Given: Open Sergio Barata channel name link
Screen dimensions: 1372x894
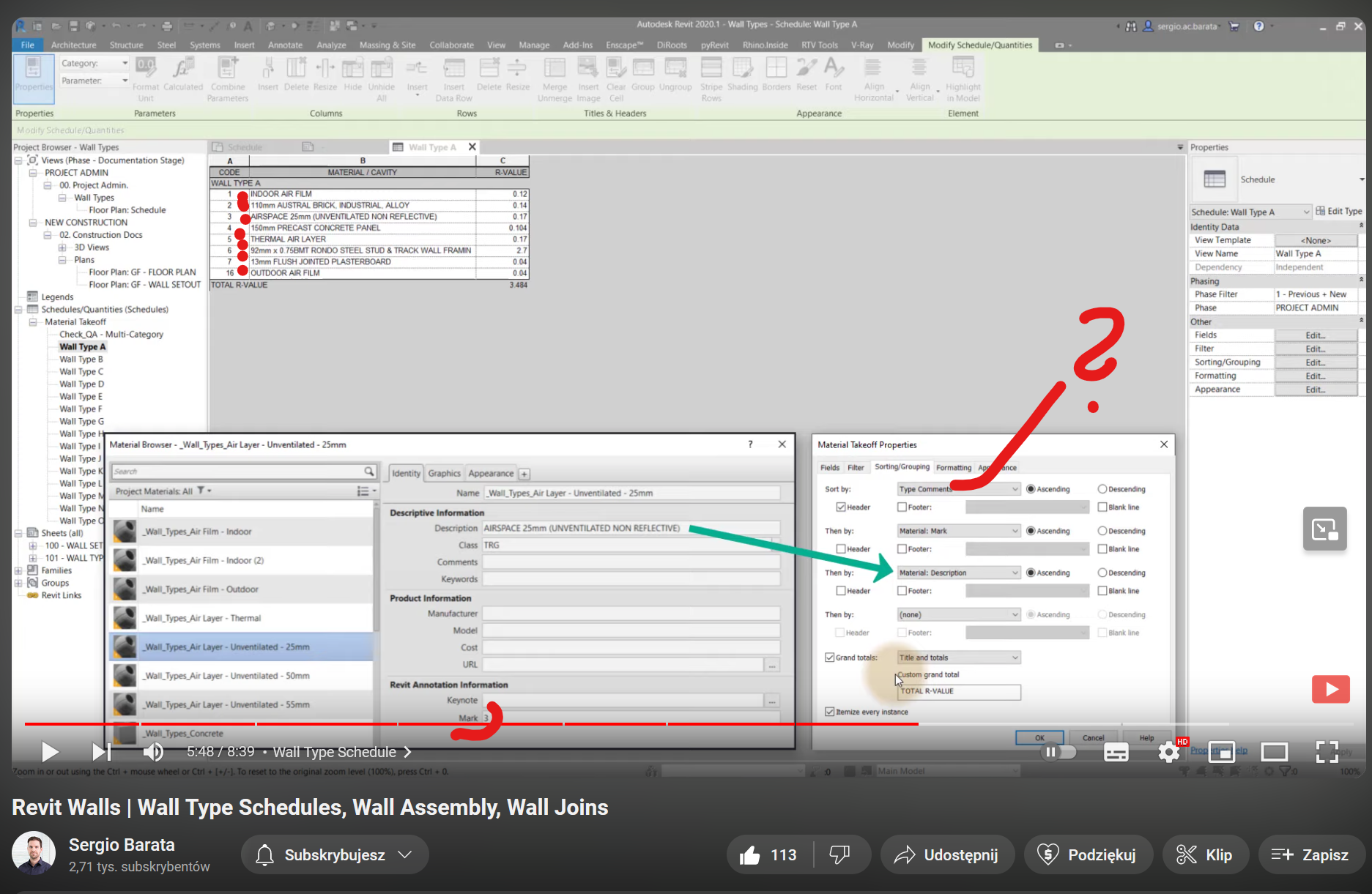Looking at the screenshot, I should point(122,844).
